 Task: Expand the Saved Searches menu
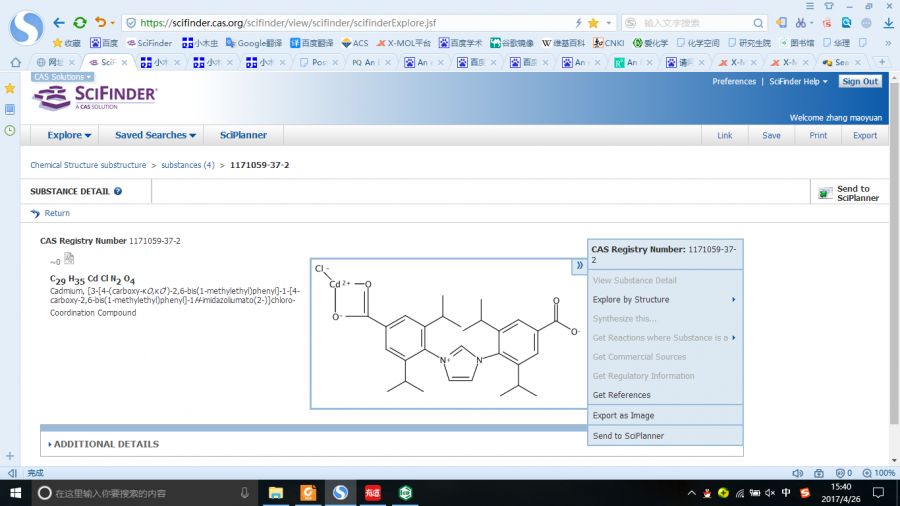pos(156,135)
